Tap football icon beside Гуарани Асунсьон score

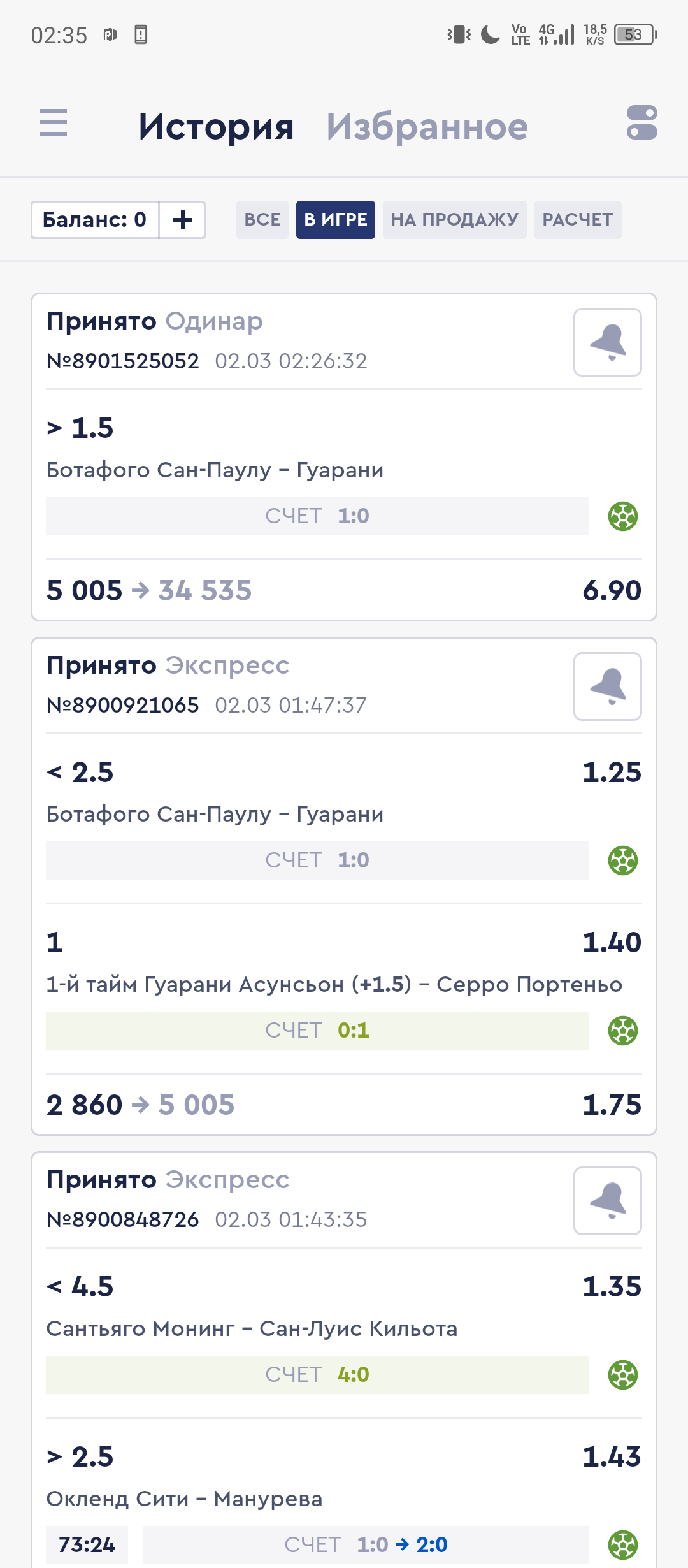tap(623, 1031)
